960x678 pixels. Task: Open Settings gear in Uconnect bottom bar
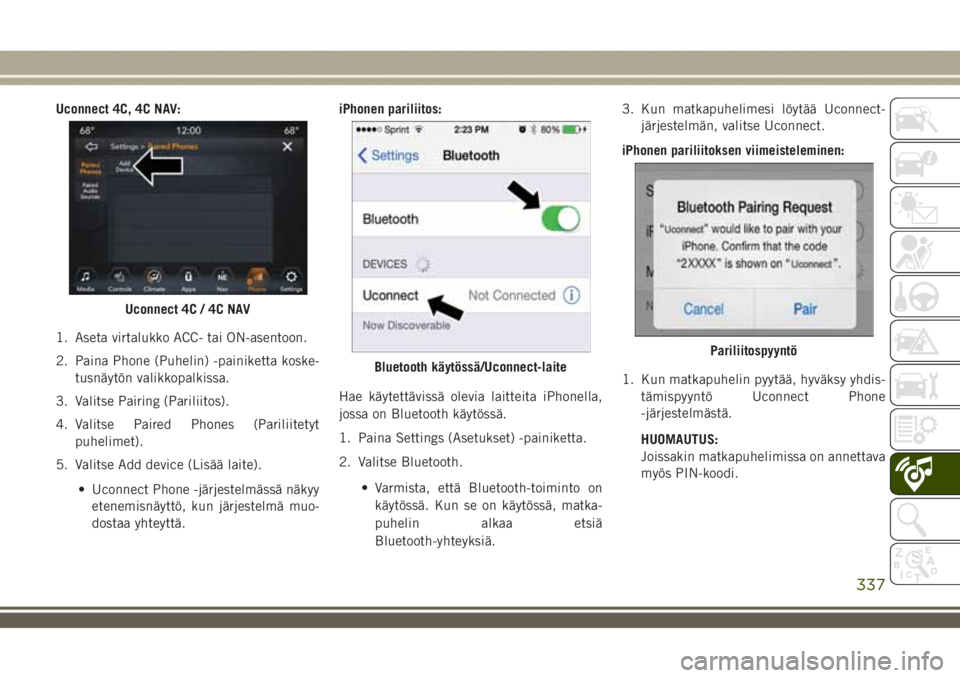click(x=291, y=281)
